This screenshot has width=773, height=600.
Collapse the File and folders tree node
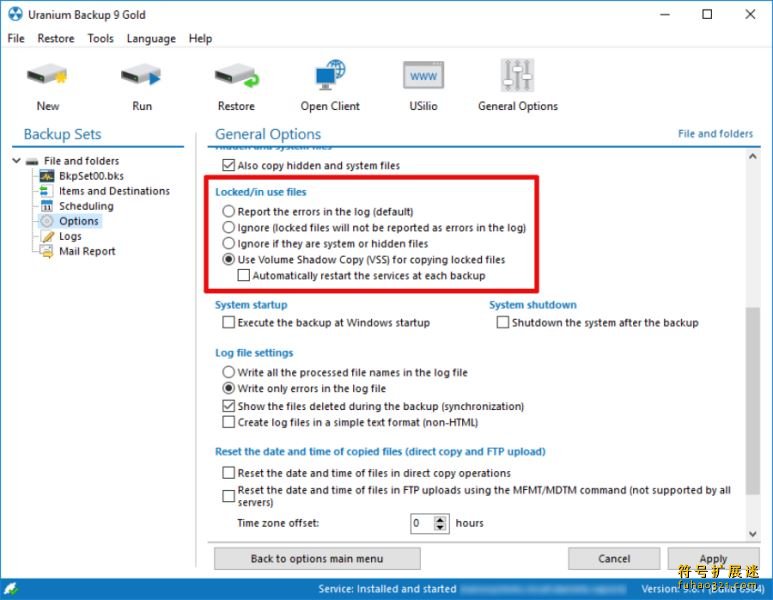(16, 161)
